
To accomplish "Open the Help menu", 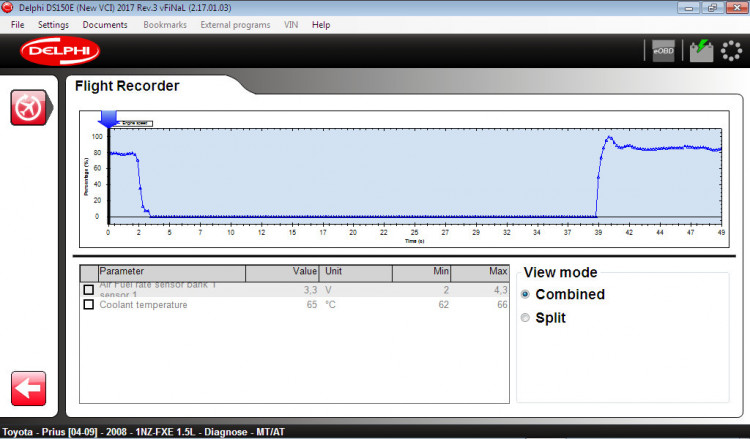I will (x=321, y=24).
